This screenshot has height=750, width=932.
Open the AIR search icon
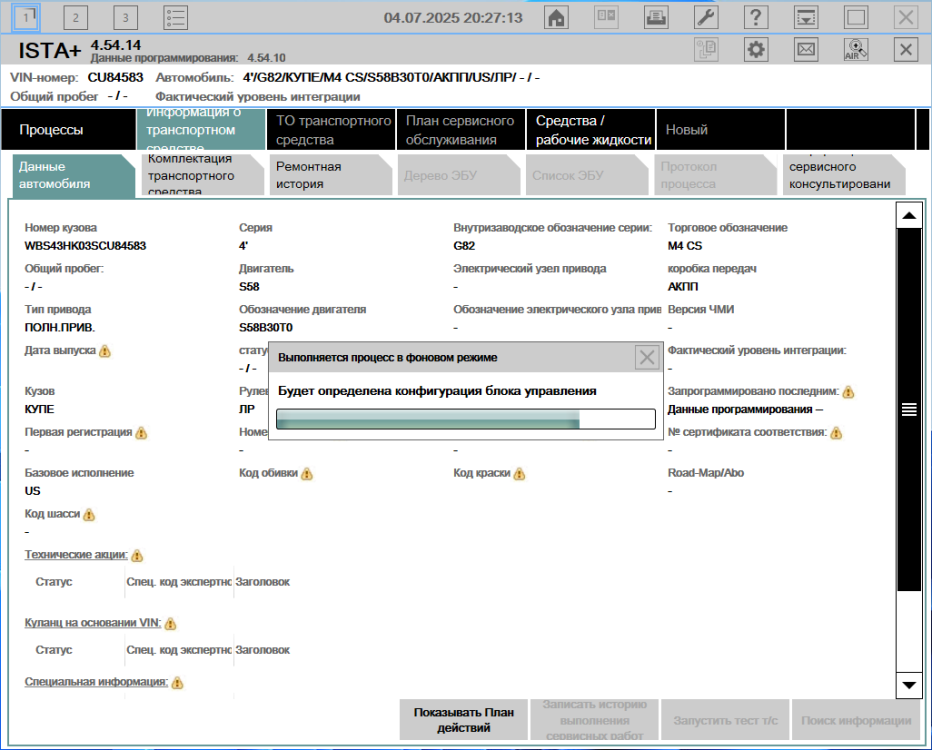pos(856,50)
